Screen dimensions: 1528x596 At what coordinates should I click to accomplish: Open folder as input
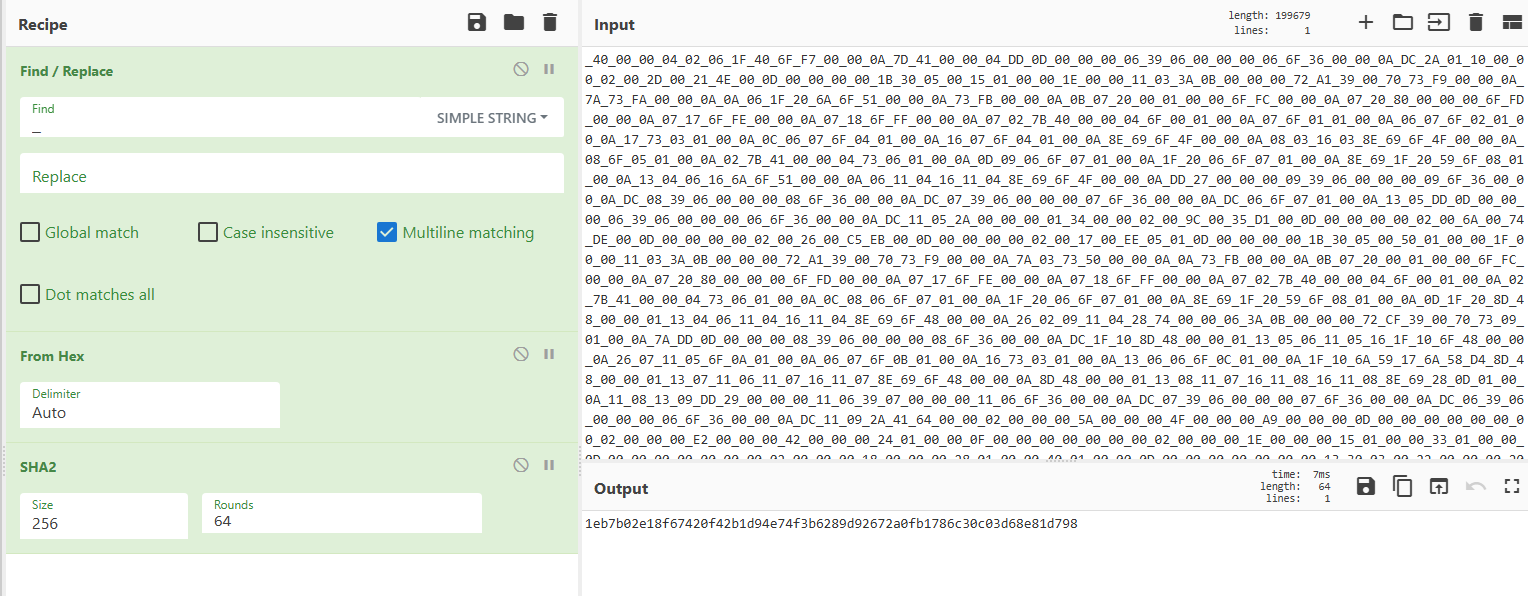1402,23
